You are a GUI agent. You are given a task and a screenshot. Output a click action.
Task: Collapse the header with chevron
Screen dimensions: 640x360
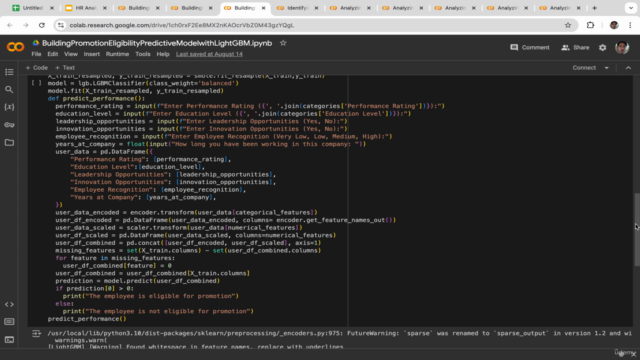coord(628,68)
